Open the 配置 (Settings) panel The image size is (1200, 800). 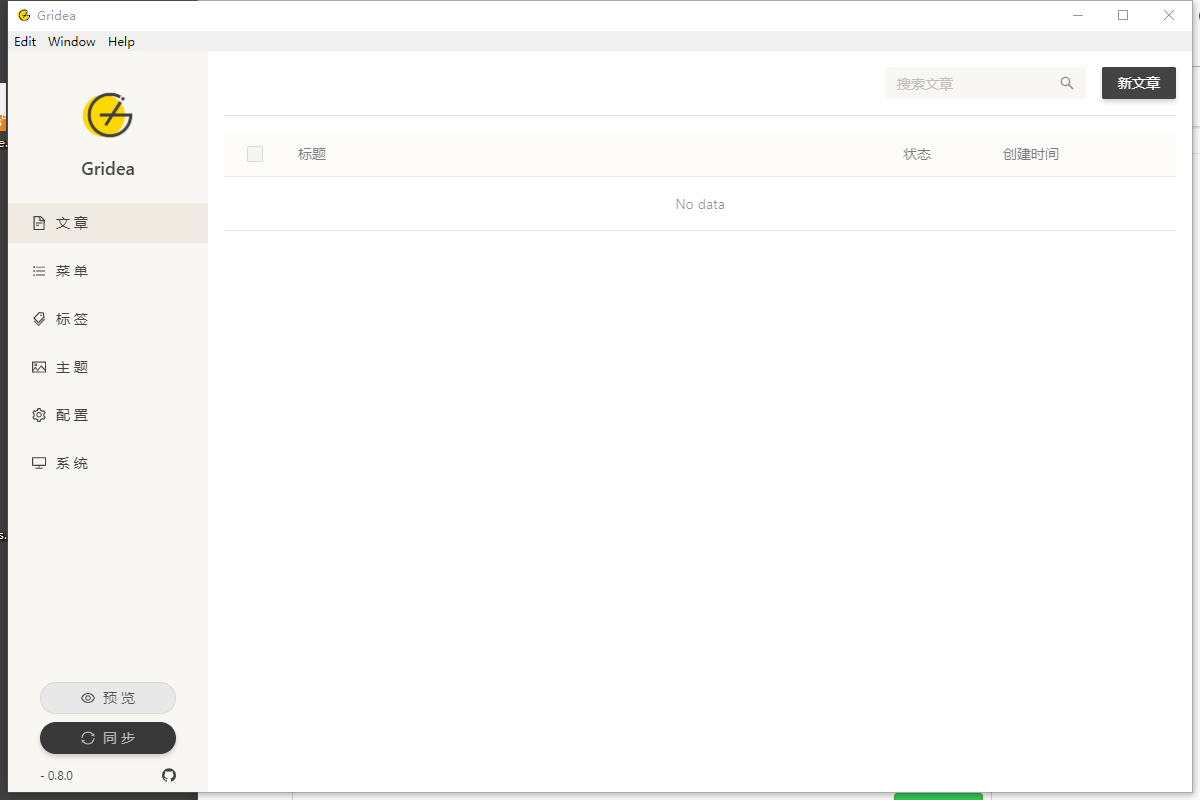tap(72, 414)
